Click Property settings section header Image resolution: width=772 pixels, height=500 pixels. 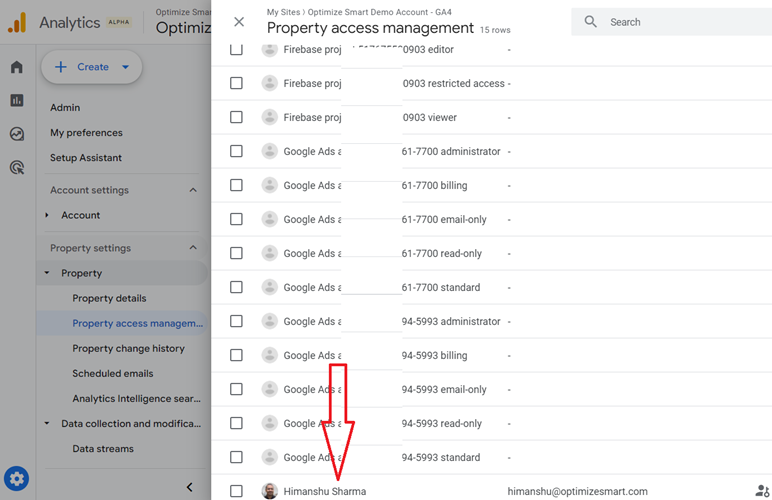[91, 248]
